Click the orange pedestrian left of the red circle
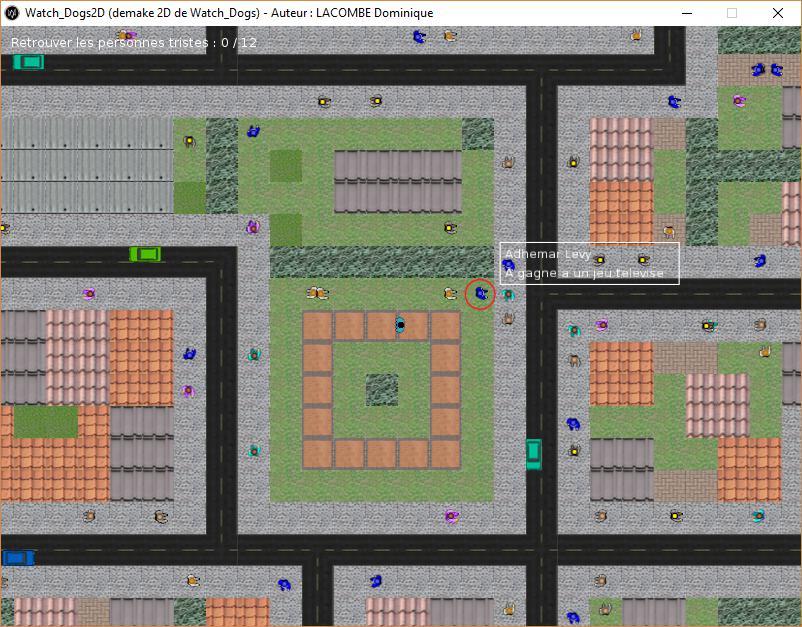 (x=450, y=293)
